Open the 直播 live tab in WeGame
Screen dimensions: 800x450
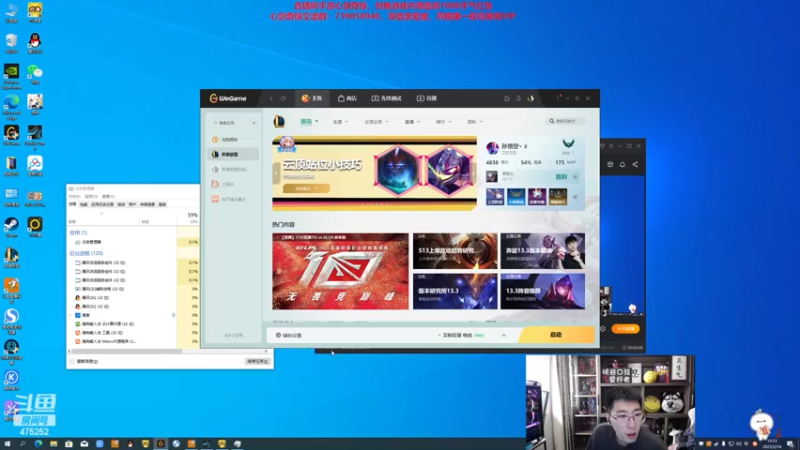point(427,98)
